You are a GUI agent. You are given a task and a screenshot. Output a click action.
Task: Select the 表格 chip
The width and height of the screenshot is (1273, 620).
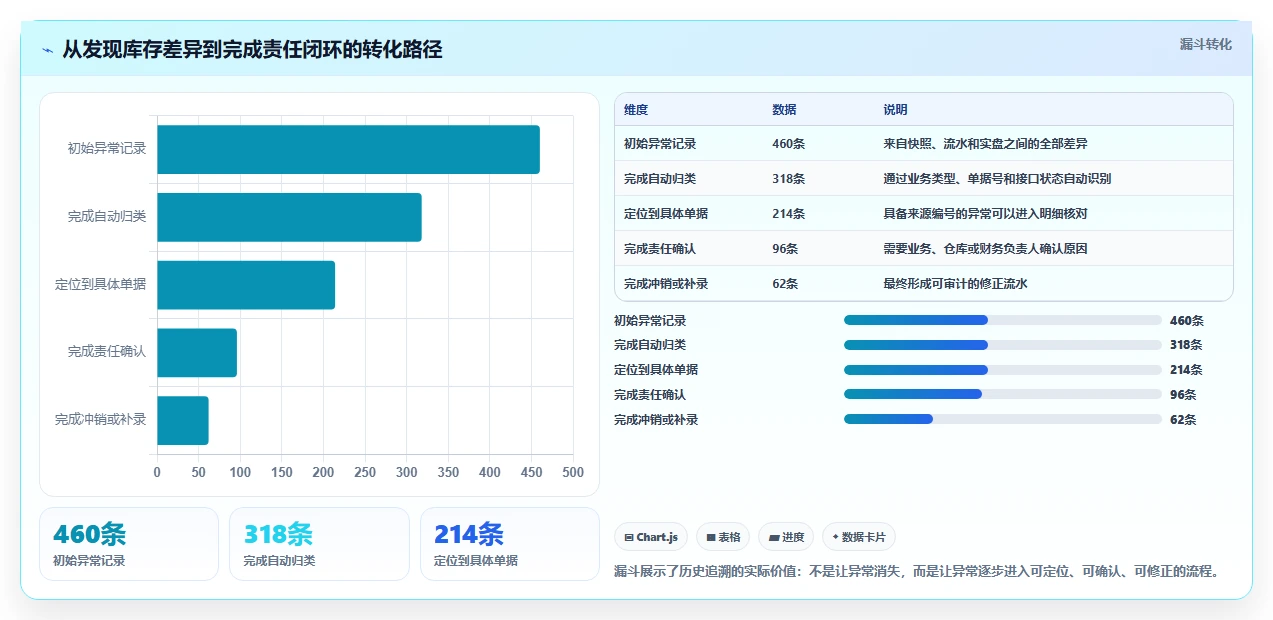coord(723,537)
